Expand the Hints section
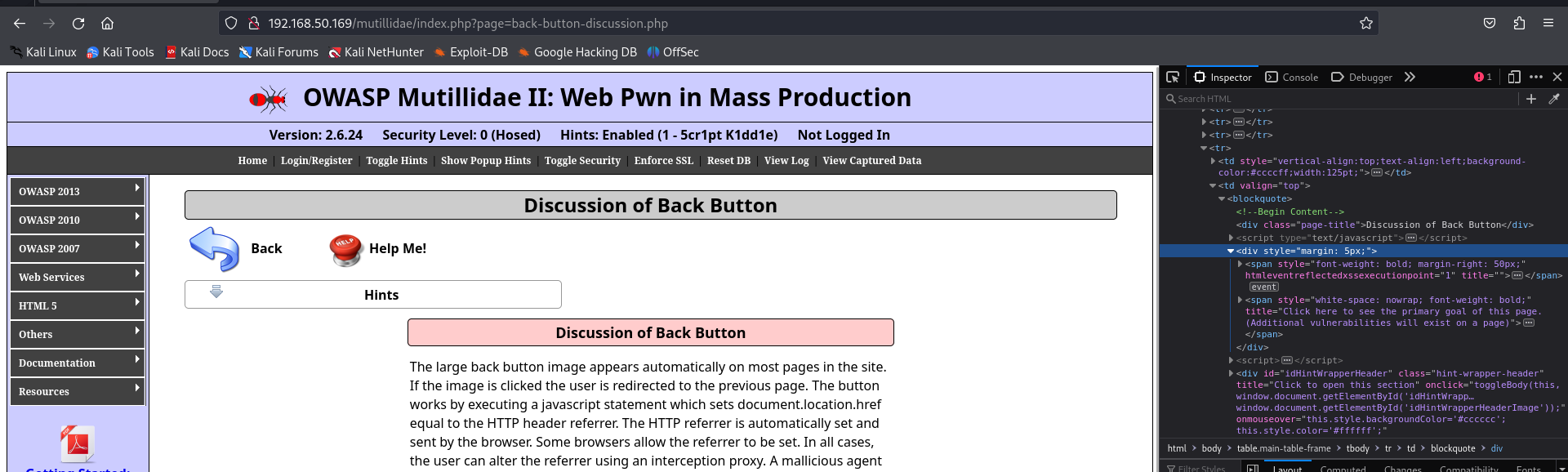Viewport: 1568px width, 472px height. tap(373, 295)
